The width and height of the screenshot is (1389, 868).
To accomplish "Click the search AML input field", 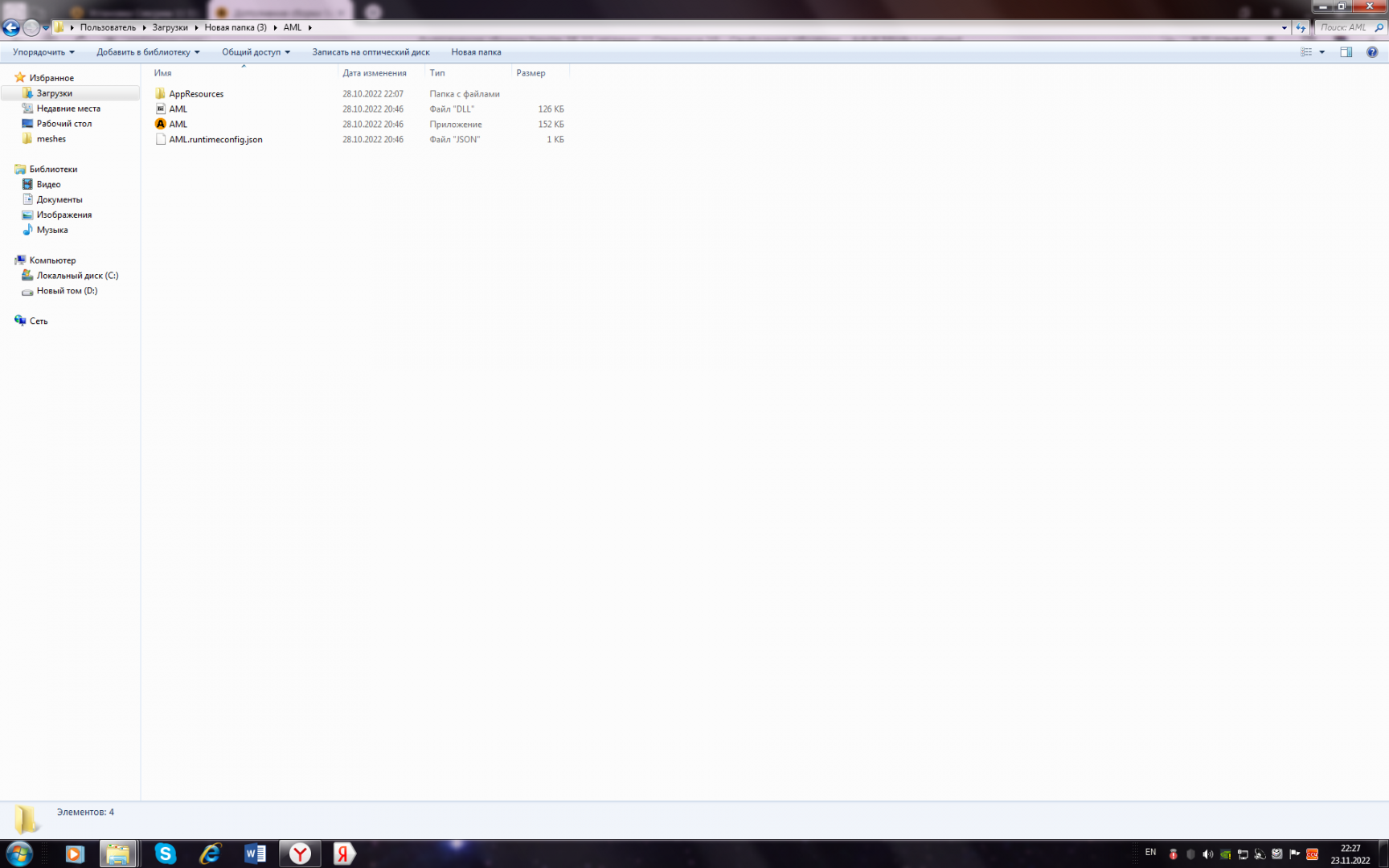I will (x=1344, y=27).
